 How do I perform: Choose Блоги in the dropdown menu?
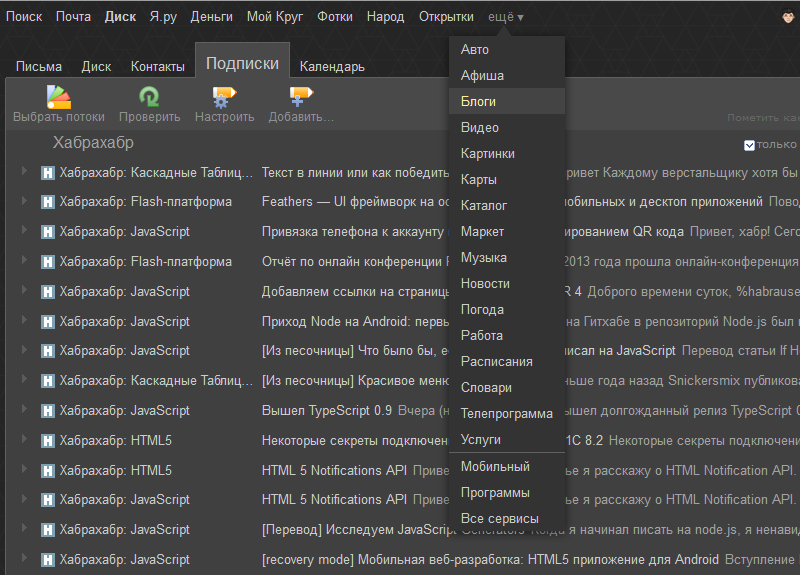pyautogui.click(x=507, y=101)
